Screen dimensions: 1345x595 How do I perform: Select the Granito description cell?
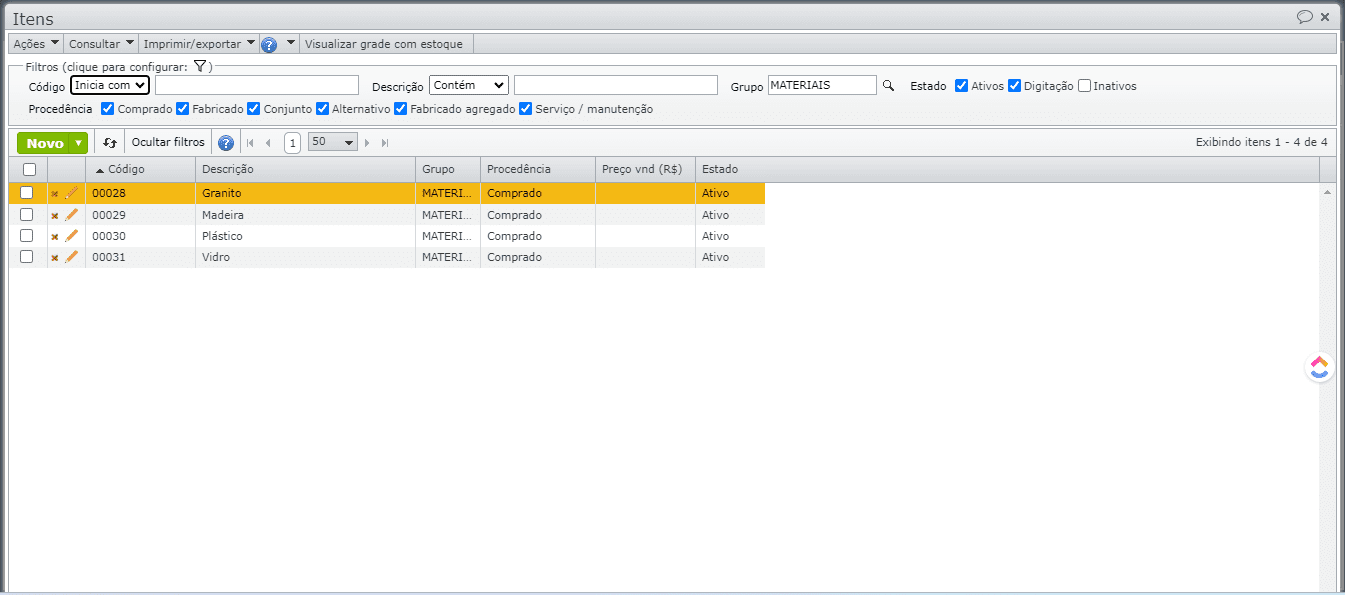pos(305,193)
